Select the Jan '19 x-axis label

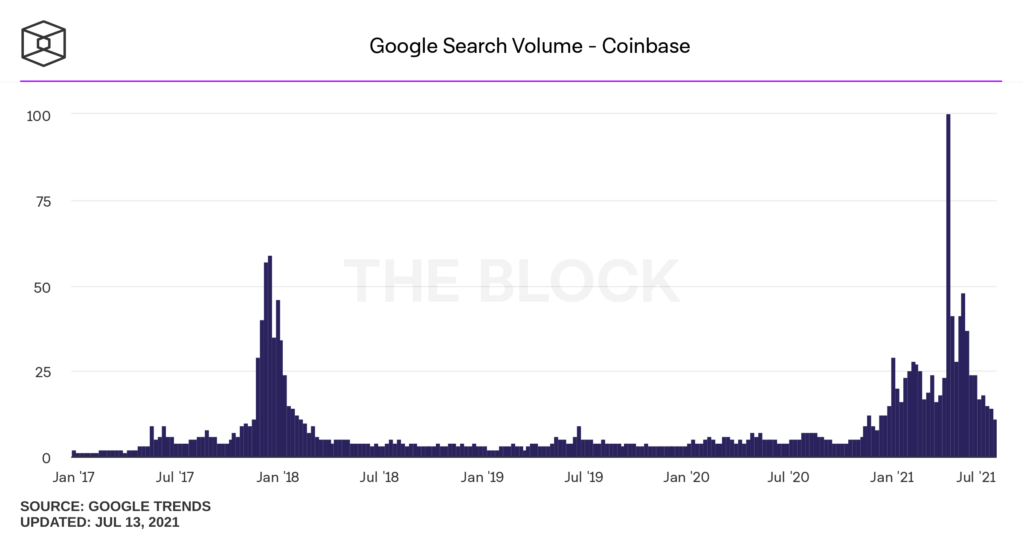pos(482,479)
